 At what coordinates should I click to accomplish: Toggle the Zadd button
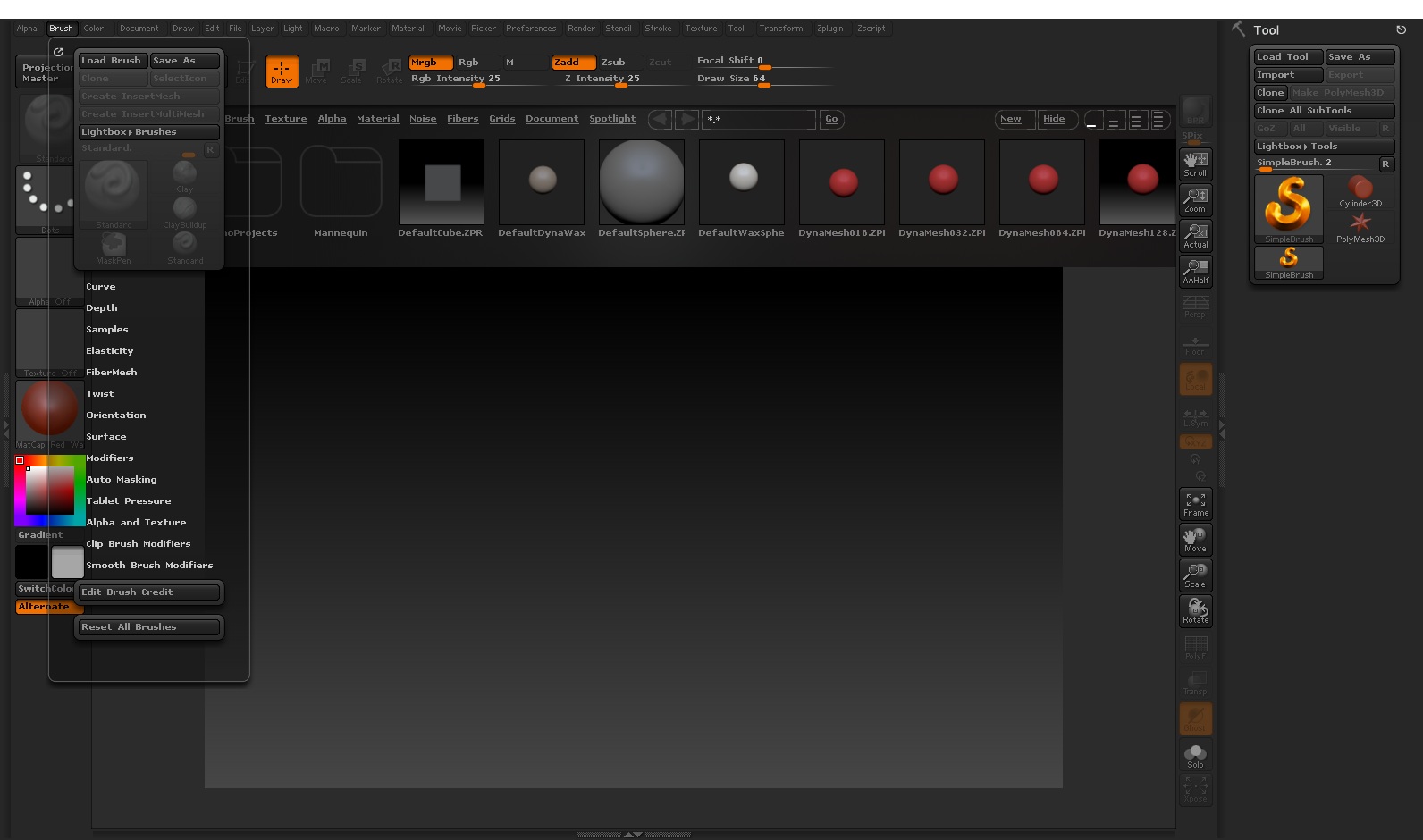[x=574, y=63]
